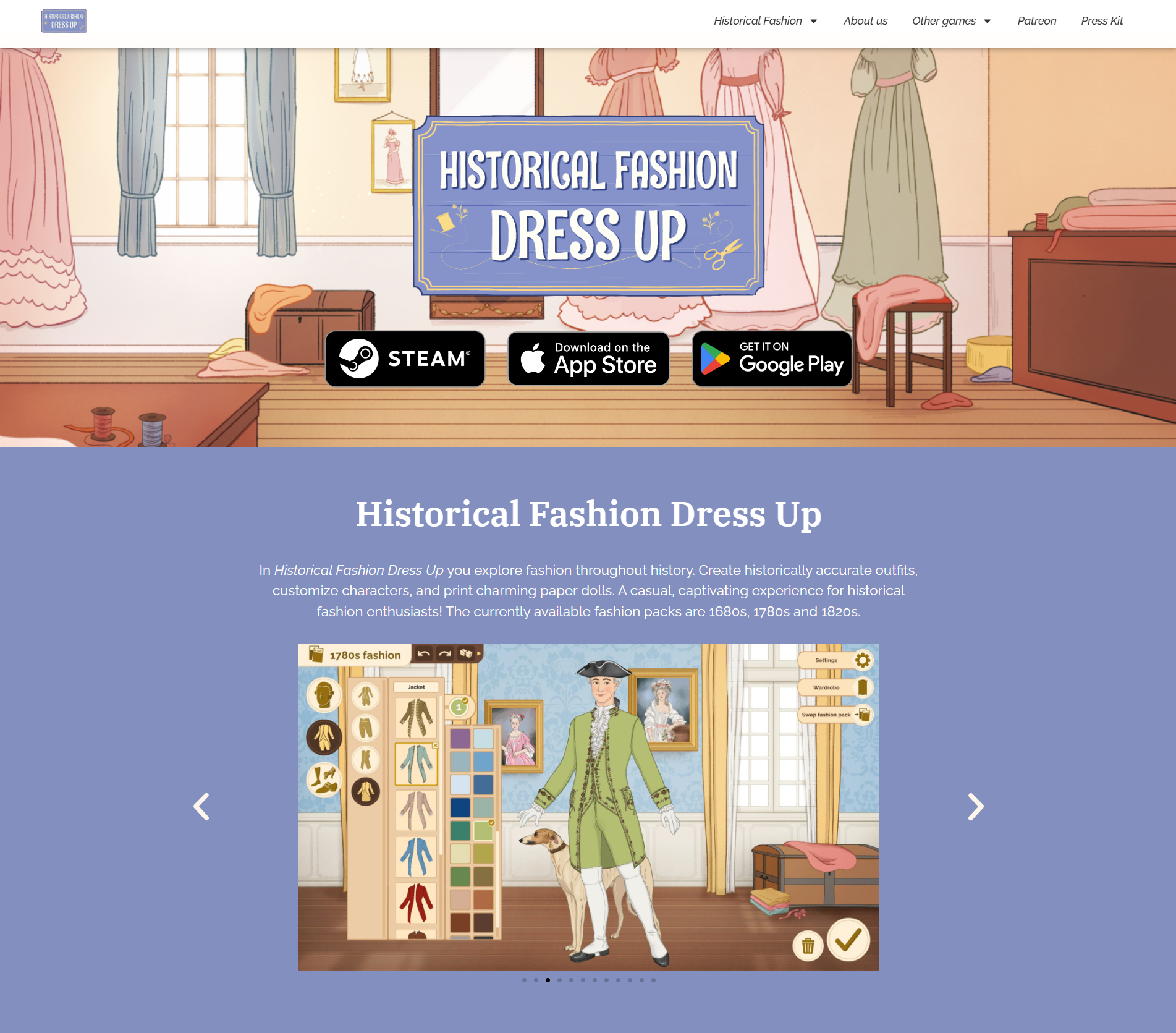This screenshot has width=1176, height=1033.
Task: Visit the Patreon link
Action: 1036,21
